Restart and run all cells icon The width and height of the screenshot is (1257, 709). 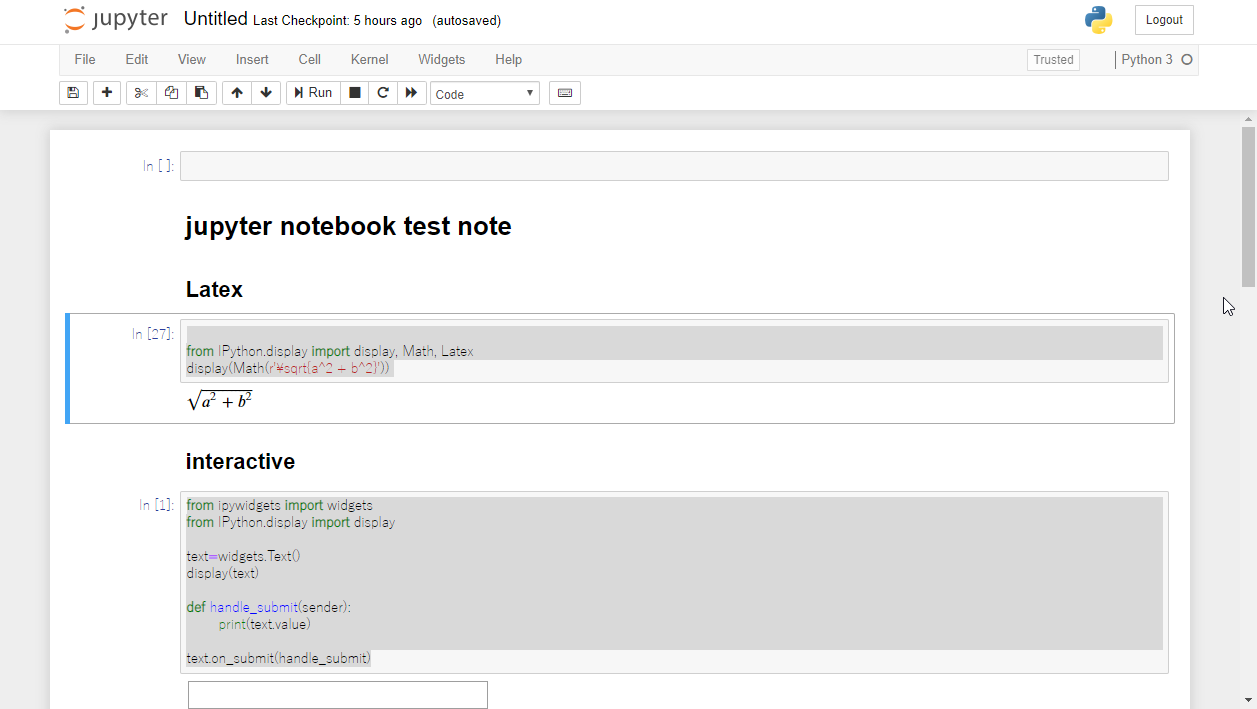411,93
